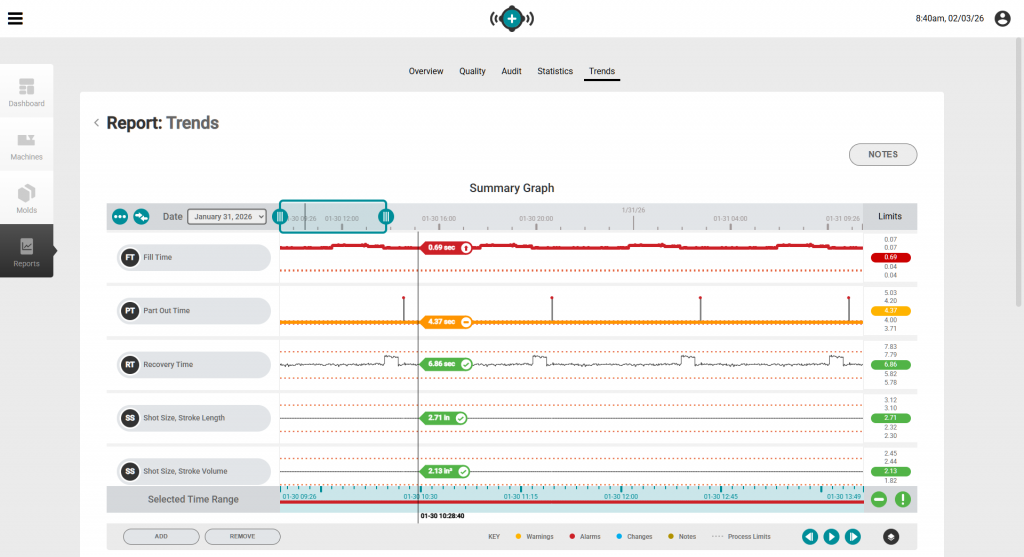Click the back chevron beside Report: Trends

97,123
